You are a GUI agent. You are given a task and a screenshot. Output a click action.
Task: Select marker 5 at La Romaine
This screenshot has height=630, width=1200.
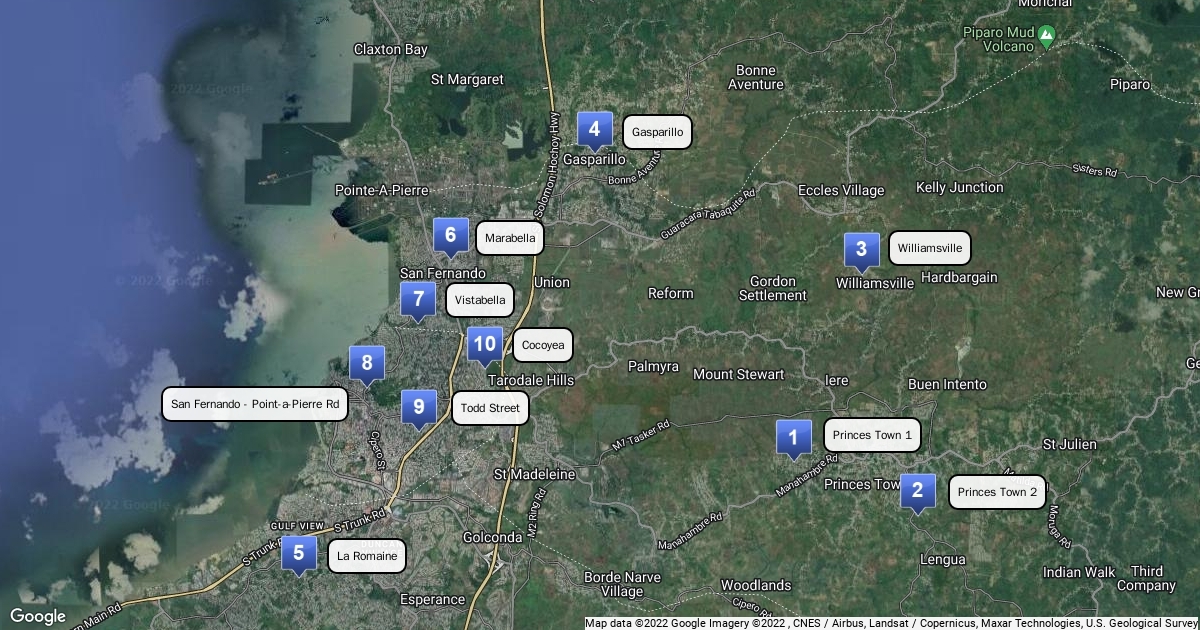[x=298, y=554]
